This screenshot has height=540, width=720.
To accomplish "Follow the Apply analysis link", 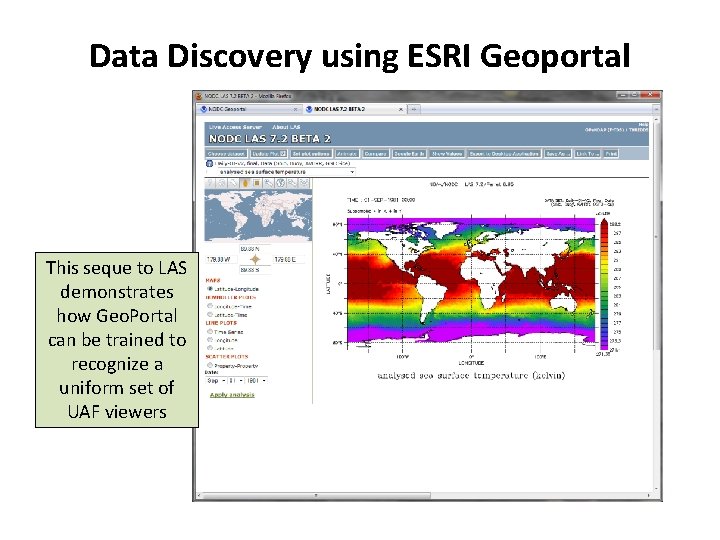I will pyautogui.click(x=232, y=395).
